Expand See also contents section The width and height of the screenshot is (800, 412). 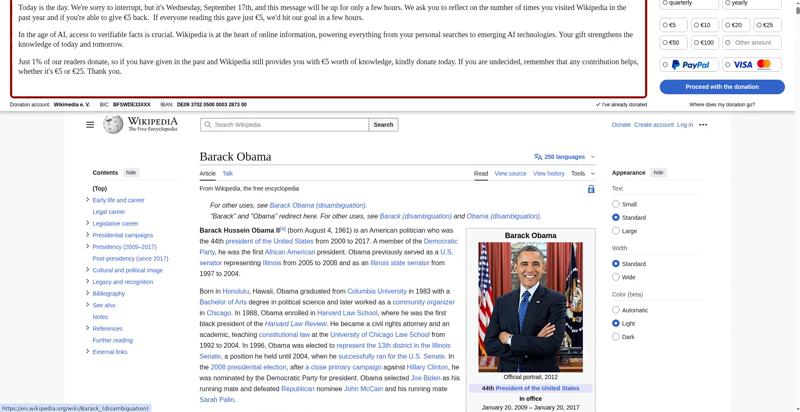[88, 305]
